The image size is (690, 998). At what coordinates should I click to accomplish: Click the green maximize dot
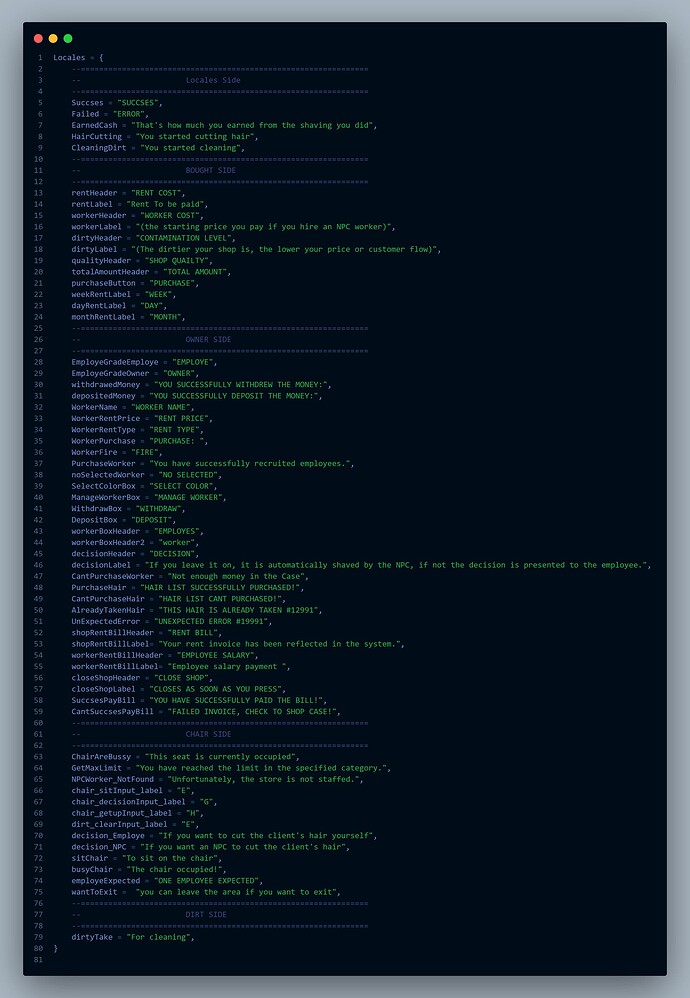click(68, 39)
